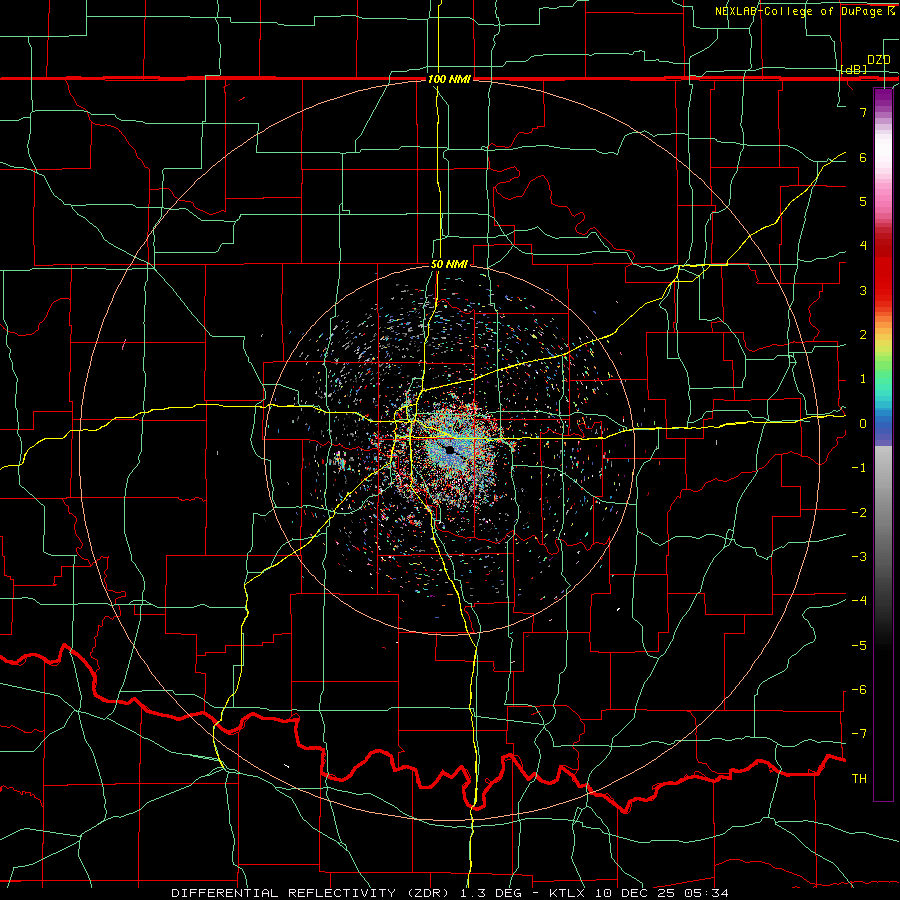This screenshot has width=900, height=900.
Task: Click the -1 tick label on the color scale
Action: [x=859, y=468]
